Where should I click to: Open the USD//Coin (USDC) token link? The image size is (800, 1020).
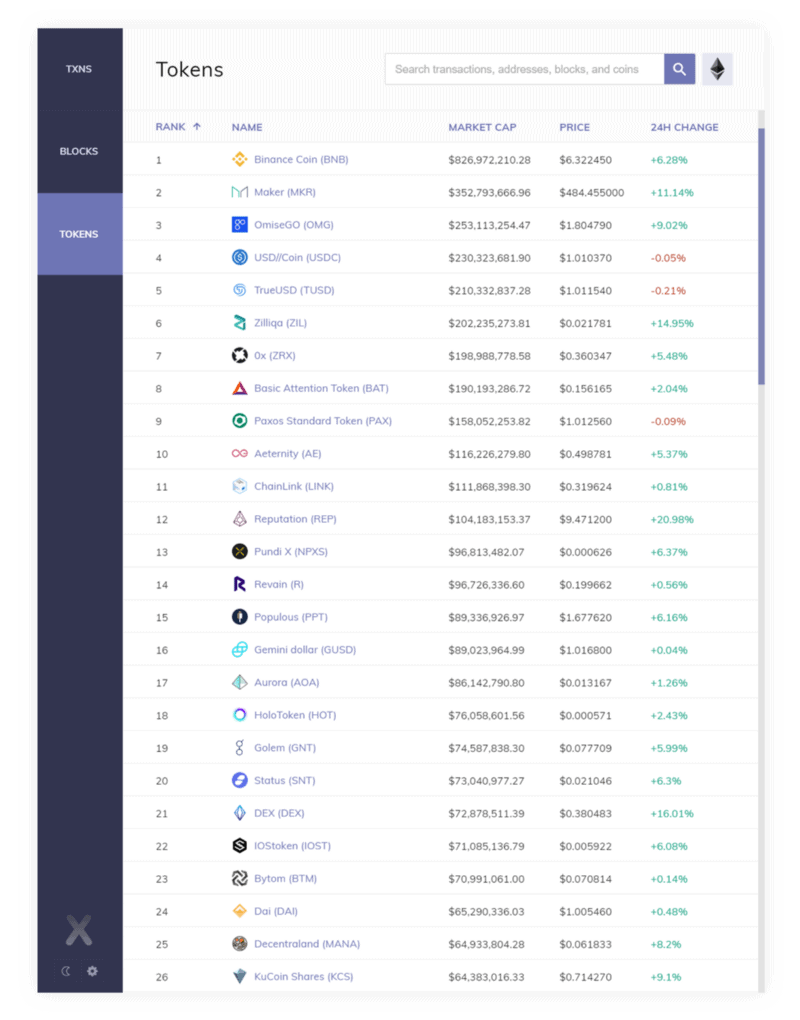297,258
